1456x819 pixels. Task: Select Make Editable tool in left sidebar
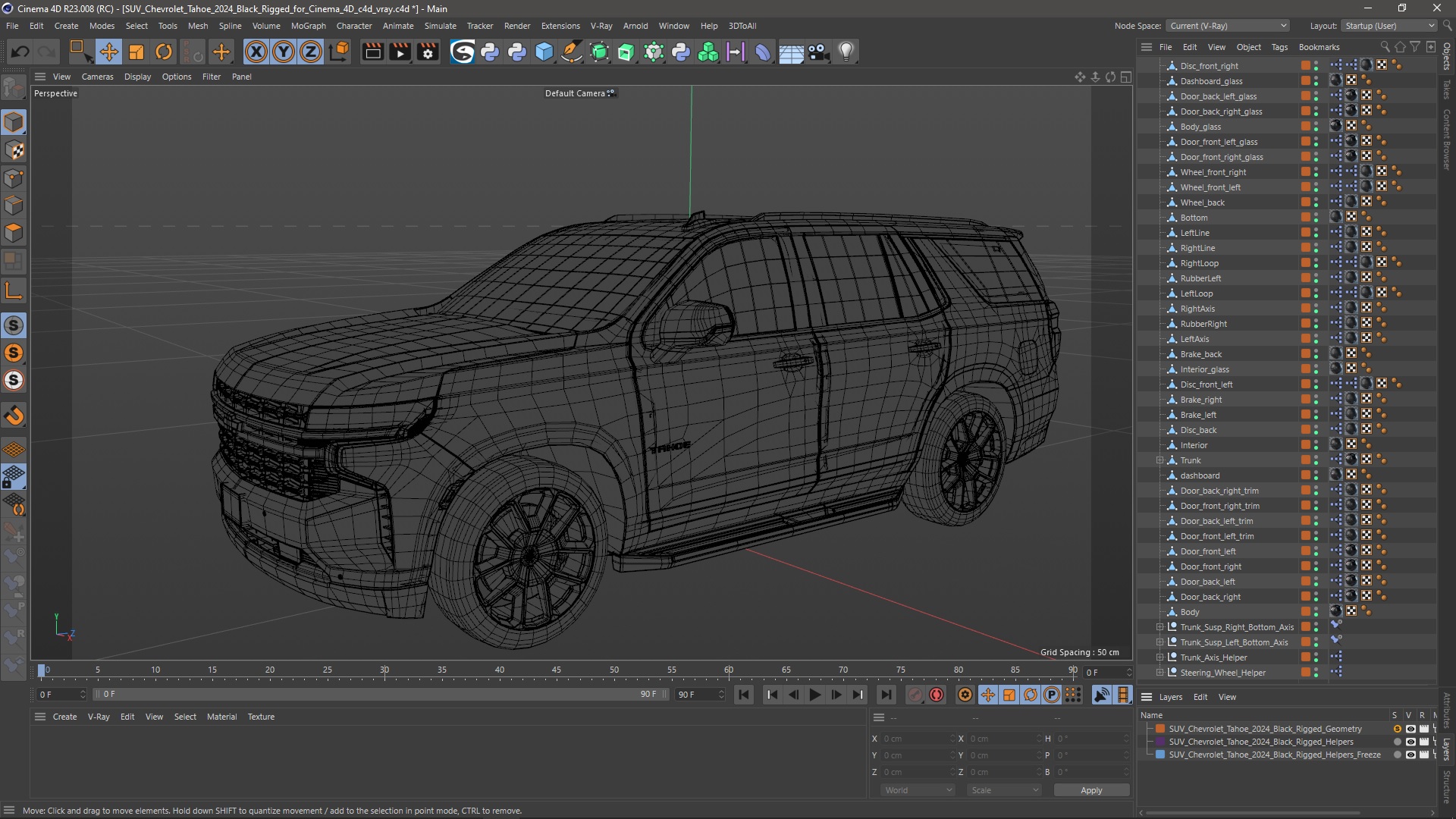point(14,89)
